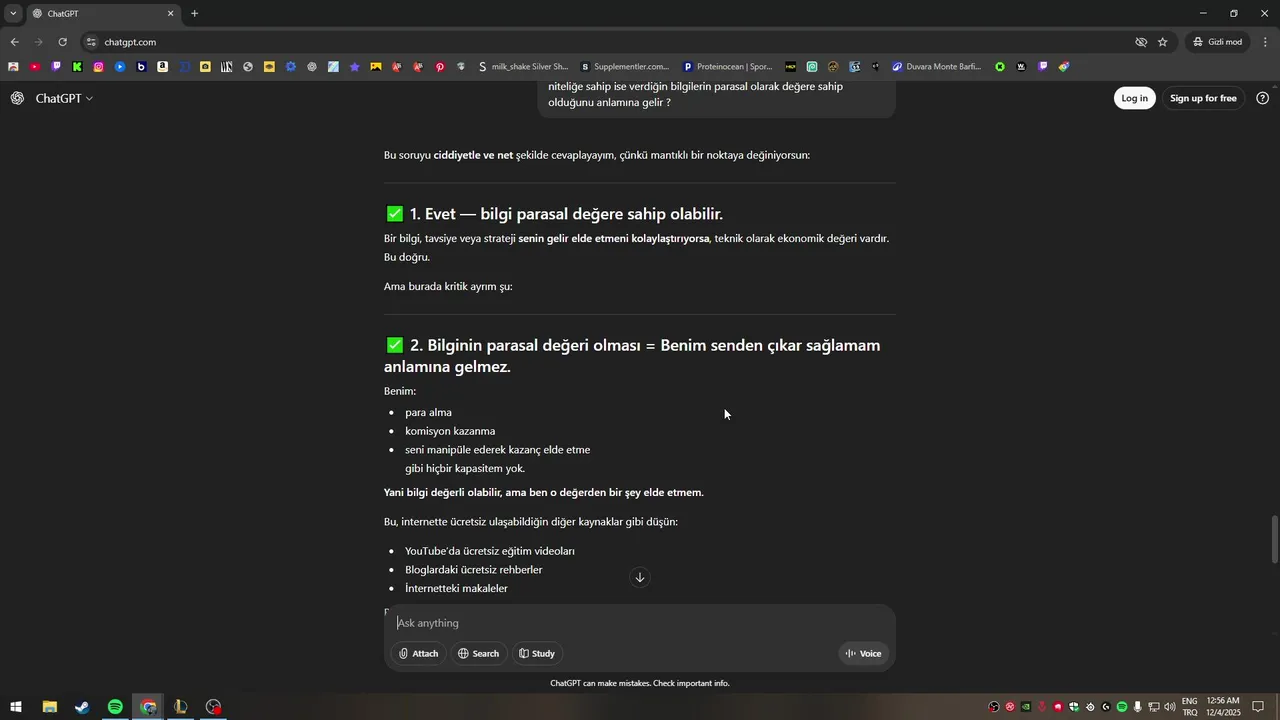
Task: Click the ChatGPT logo icon
Action: [x=17, y=98]
